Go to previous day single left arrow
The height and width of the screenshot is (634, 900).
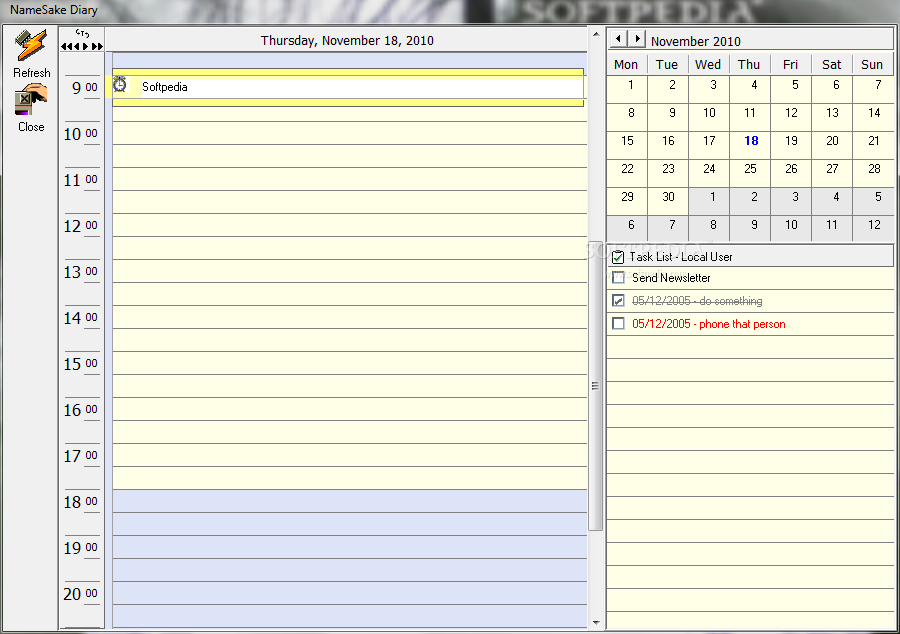coord(78,46)
